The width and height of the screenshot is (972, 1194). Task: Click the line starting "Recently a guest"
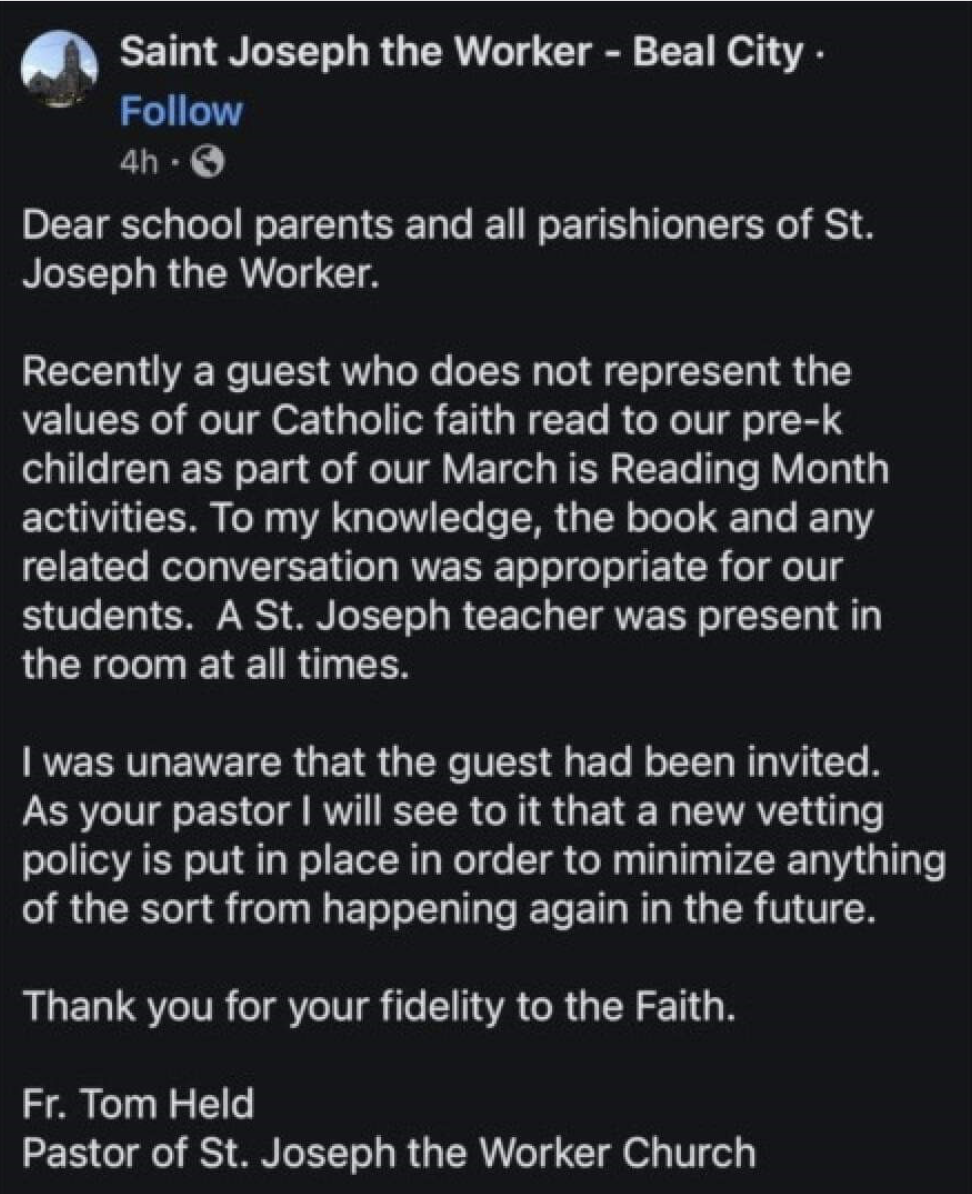point(435,373)
